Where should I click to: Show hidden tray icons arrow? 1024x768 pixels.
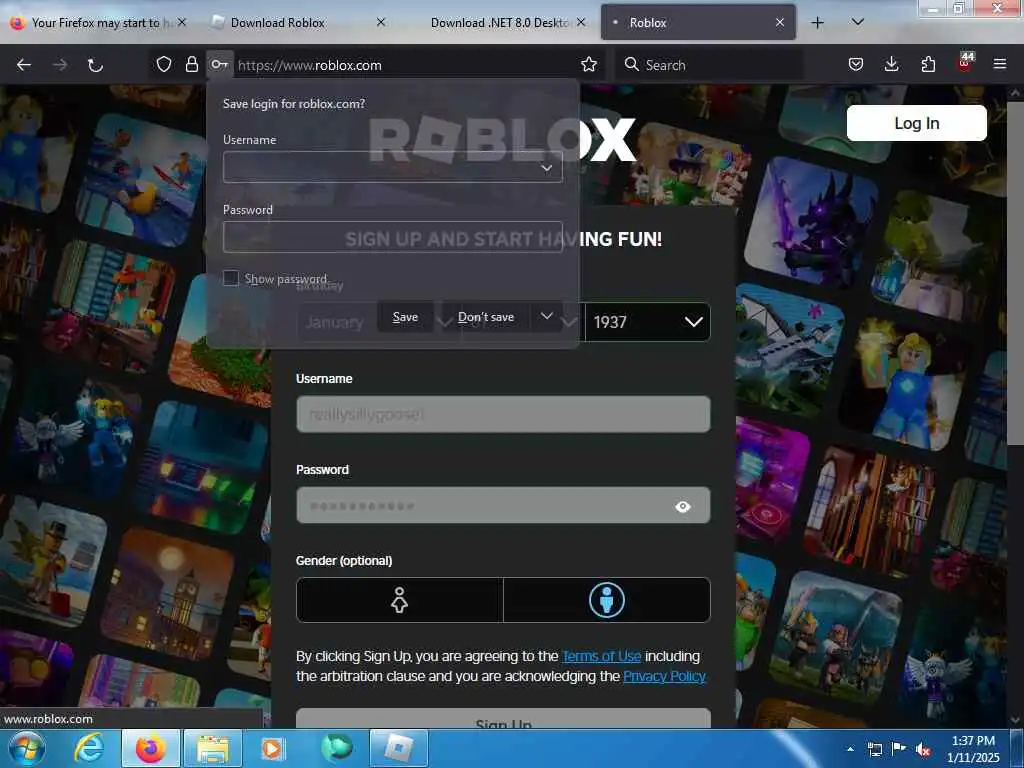(850, 749)
